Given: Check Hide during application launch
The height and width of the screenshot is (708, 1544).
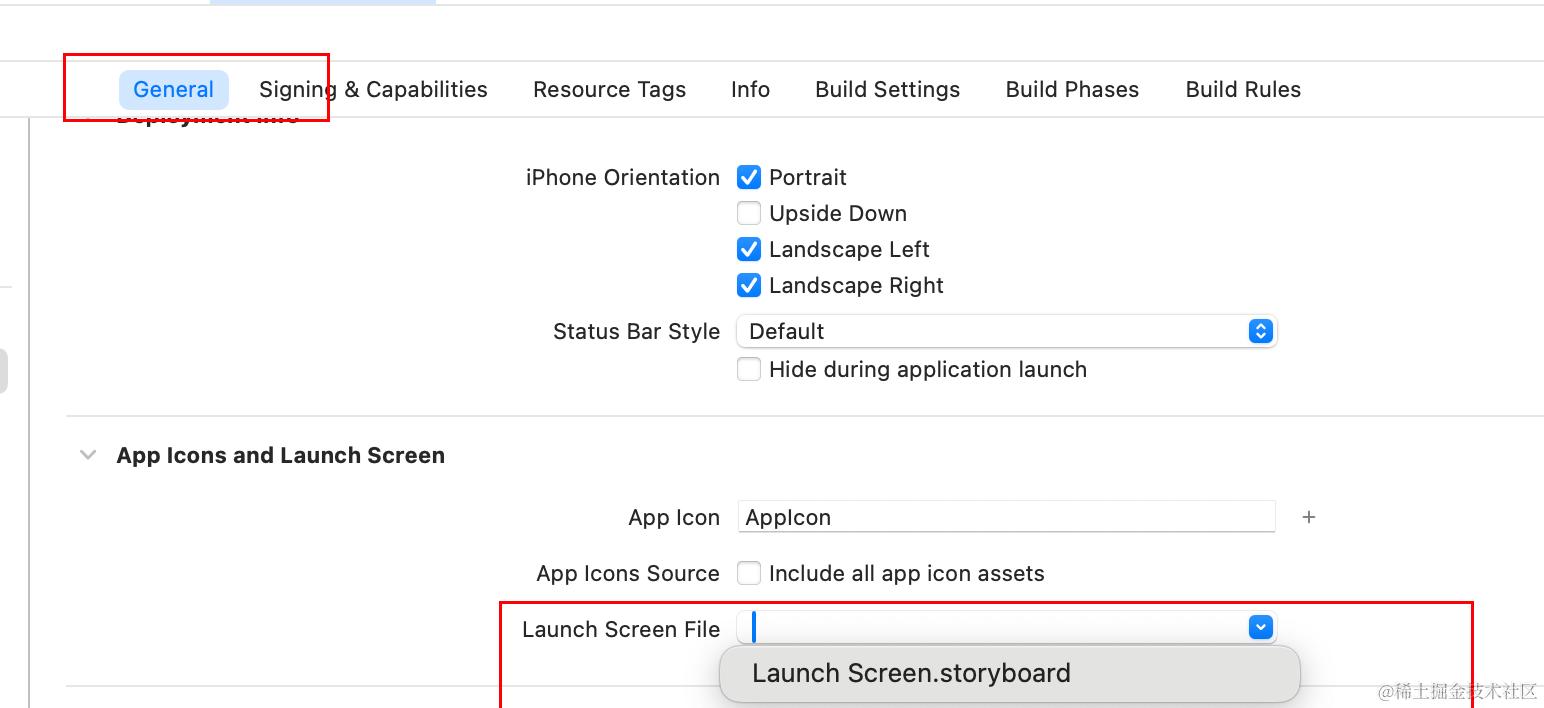Looking at the screenshot, I should [748, 369].
